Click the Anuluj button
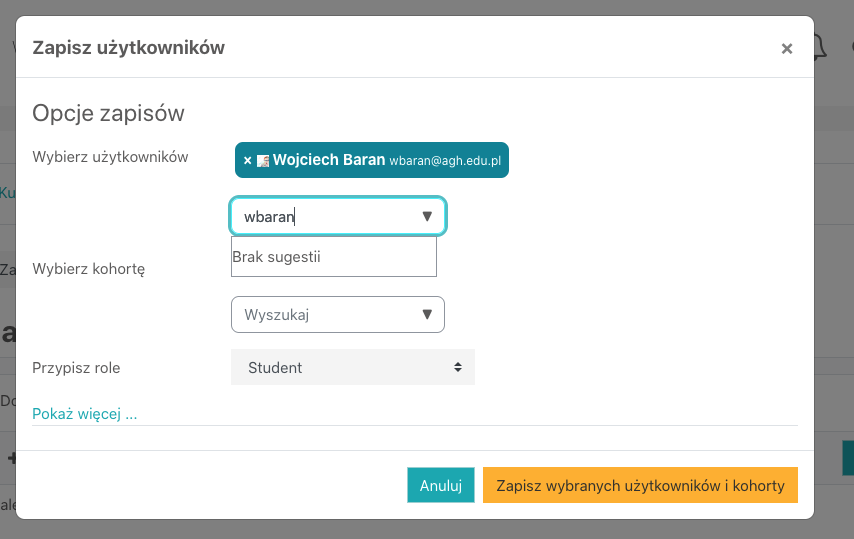This screenshot has width=854, height=539. coord(441,485)
